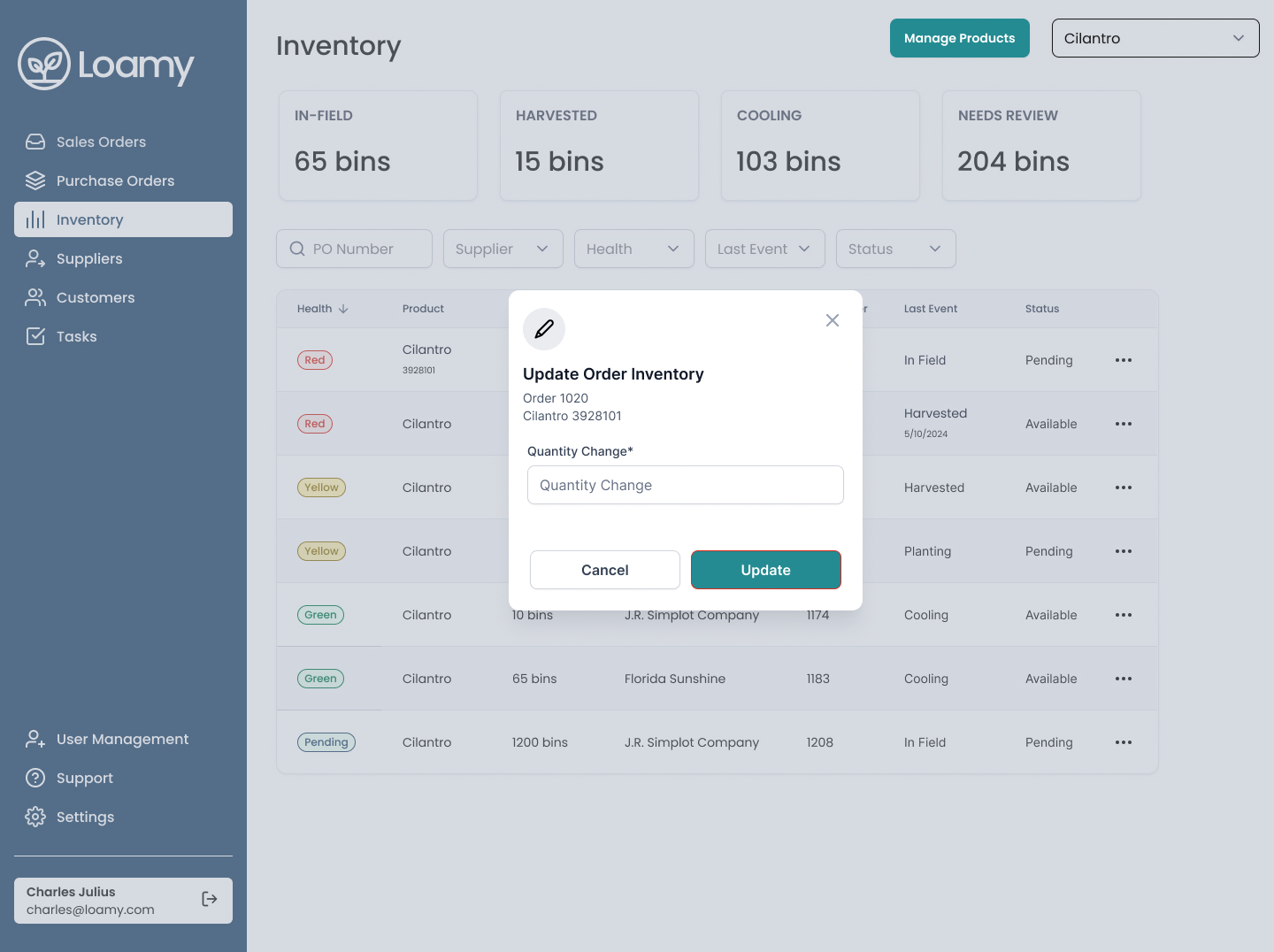Open the Support page
Image resolution: width=1274 pixels, height=952 pixels.
(x=123, y=778)
